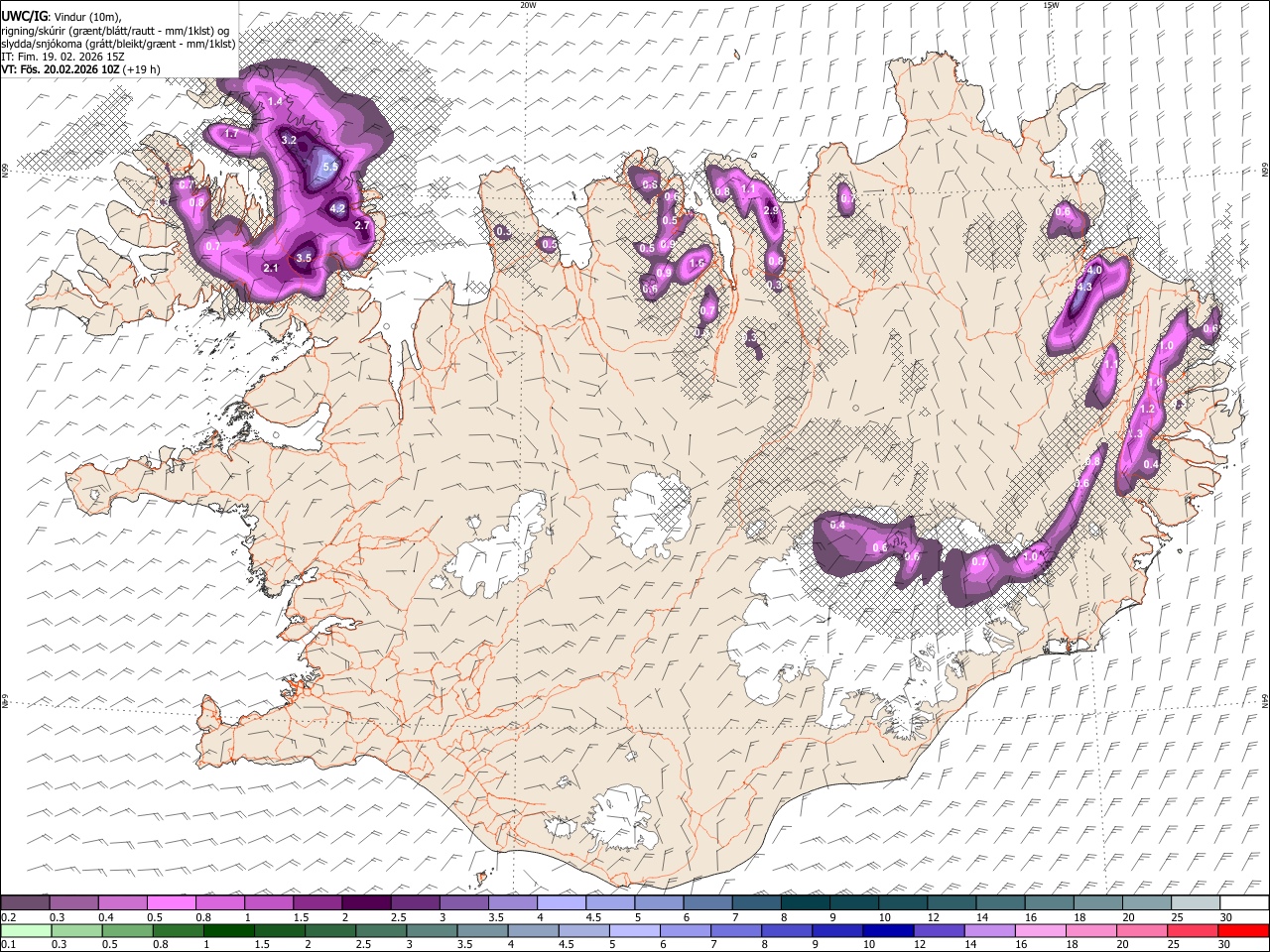Screen dimensions: 1270x952
Task: Click the slydda/snjókoma description line
Action: [118, 44]
